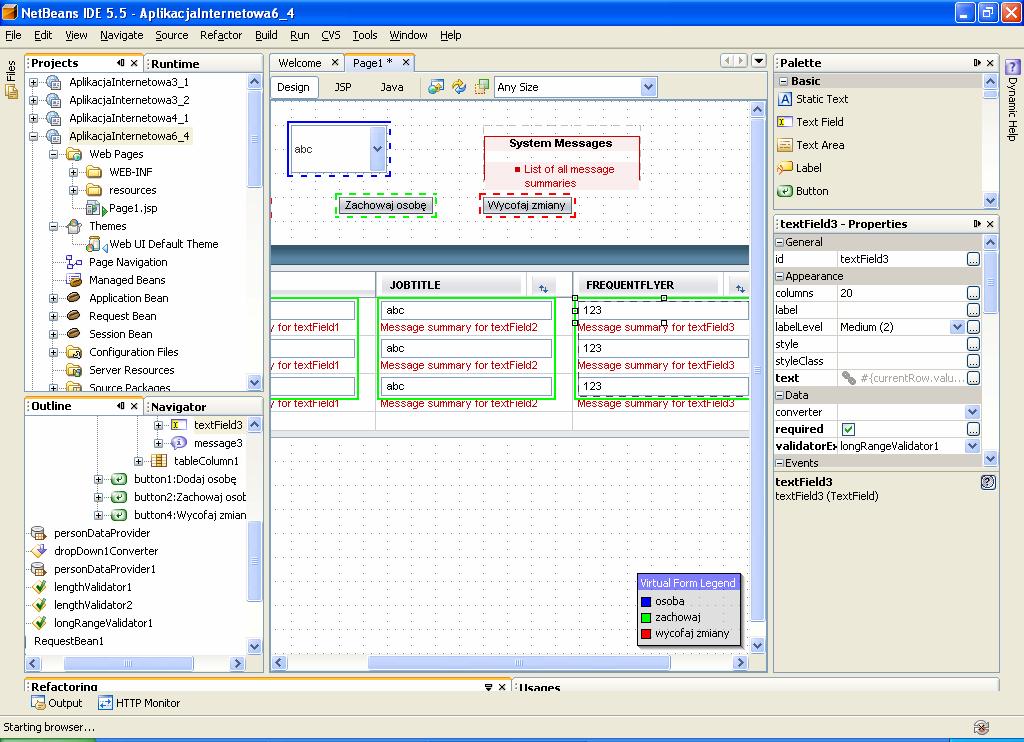Click the red wycofaj zmiany legend swatch

646,634
